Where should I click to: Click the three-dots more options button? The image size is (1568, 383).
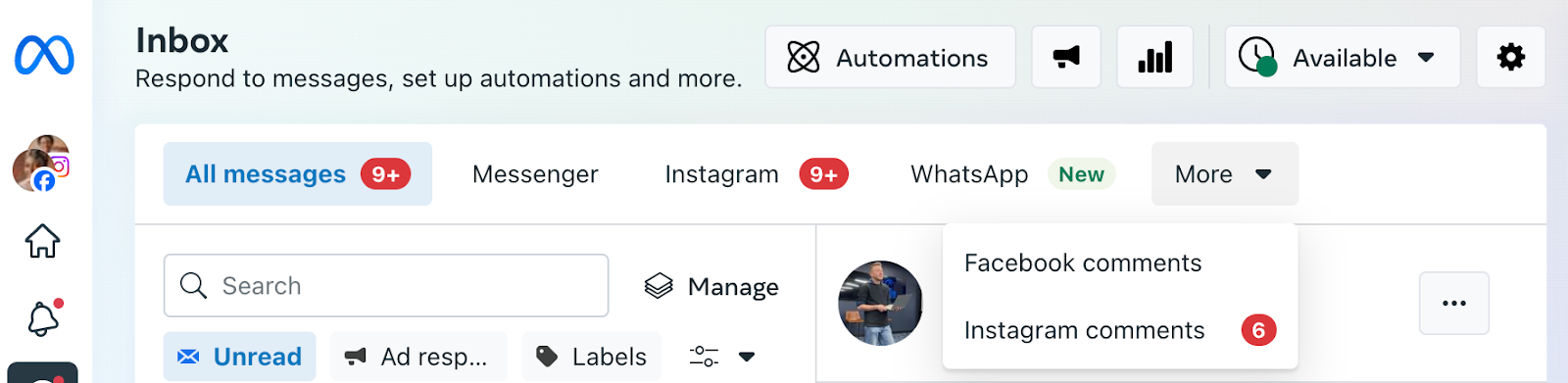pyautogui.click(x=1454, y=303)
